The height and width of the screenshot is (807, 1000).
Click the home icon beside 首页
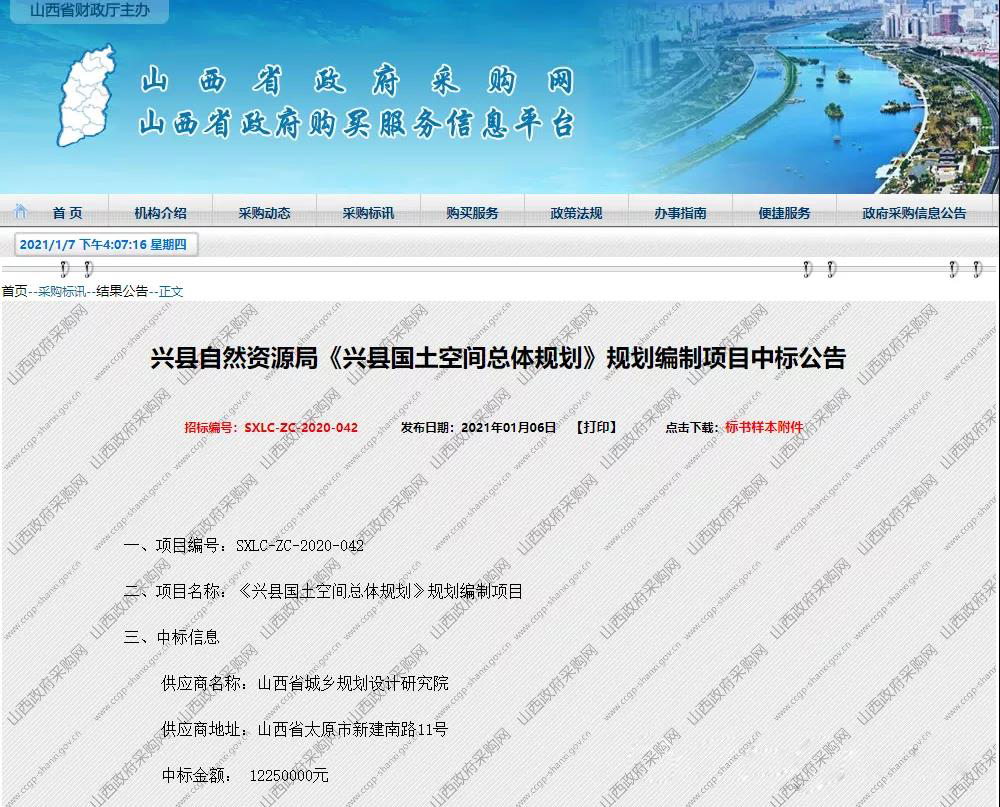[20, 211]
